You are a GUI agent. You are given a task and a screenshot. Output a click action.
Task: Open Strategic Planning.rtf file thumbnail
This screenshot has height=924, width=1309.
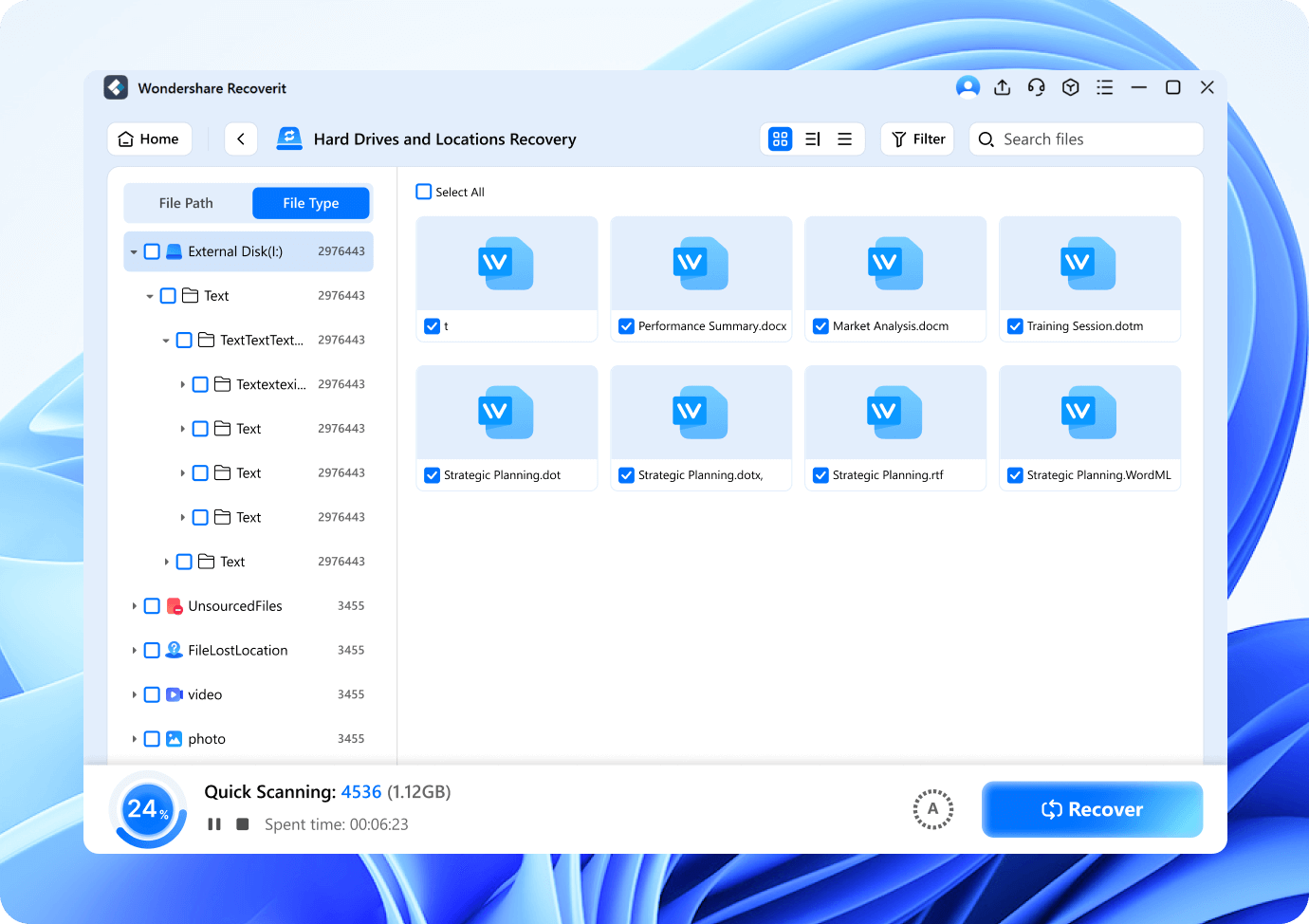tap(895, 413)
